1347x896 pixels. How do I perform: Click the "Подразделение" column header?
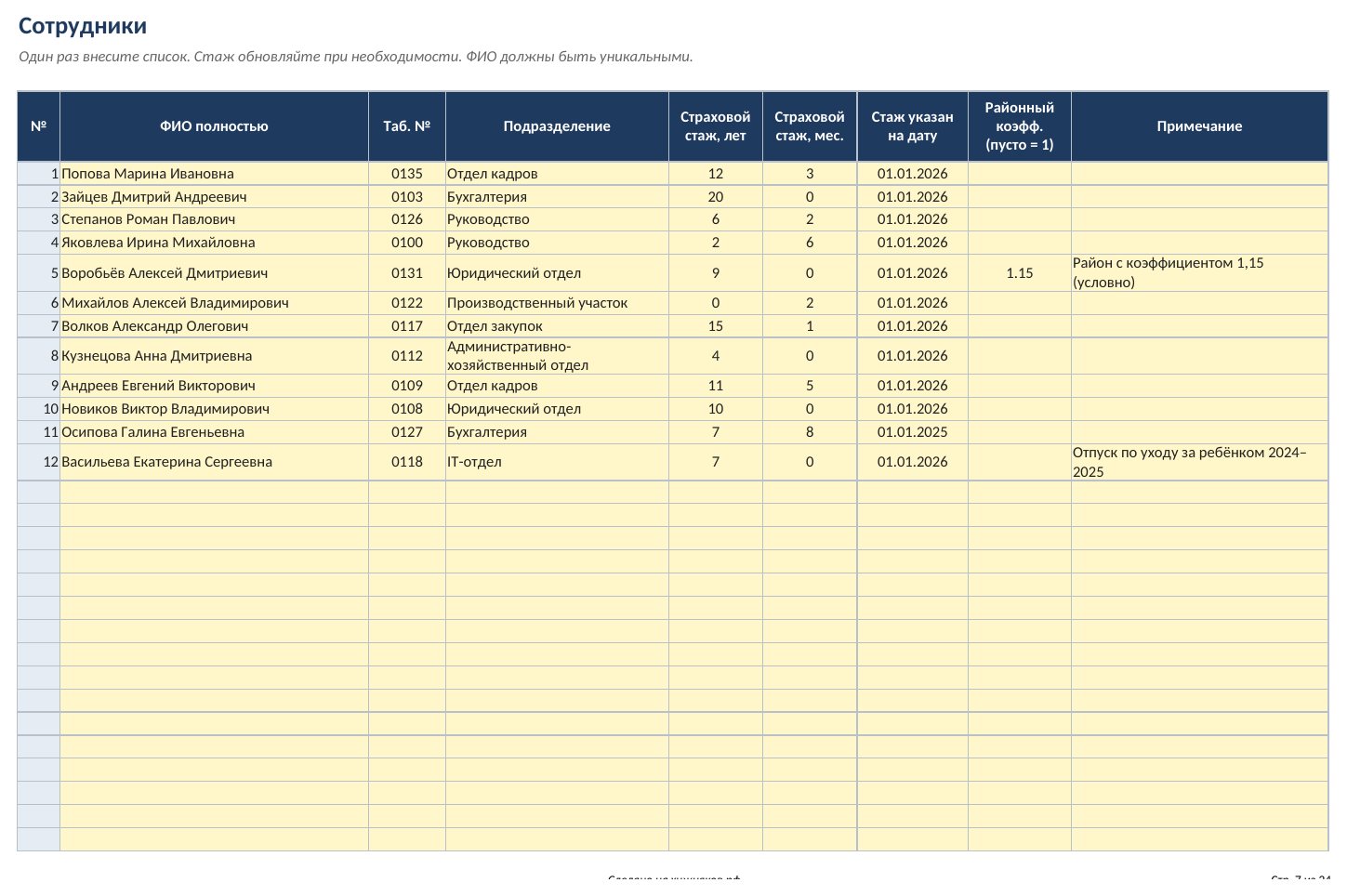[x=557, y=126]
